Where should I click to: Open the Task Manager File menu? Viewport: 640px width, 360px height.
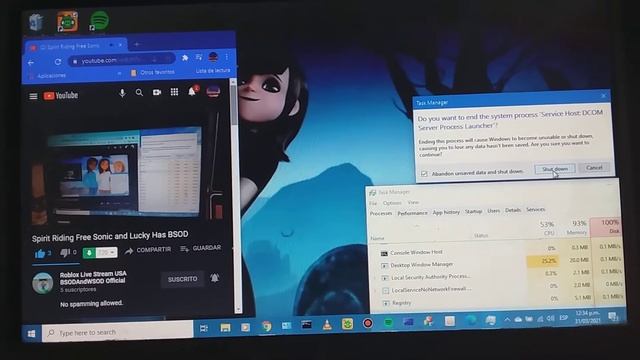pyautogui.click(x=373, y=203)
